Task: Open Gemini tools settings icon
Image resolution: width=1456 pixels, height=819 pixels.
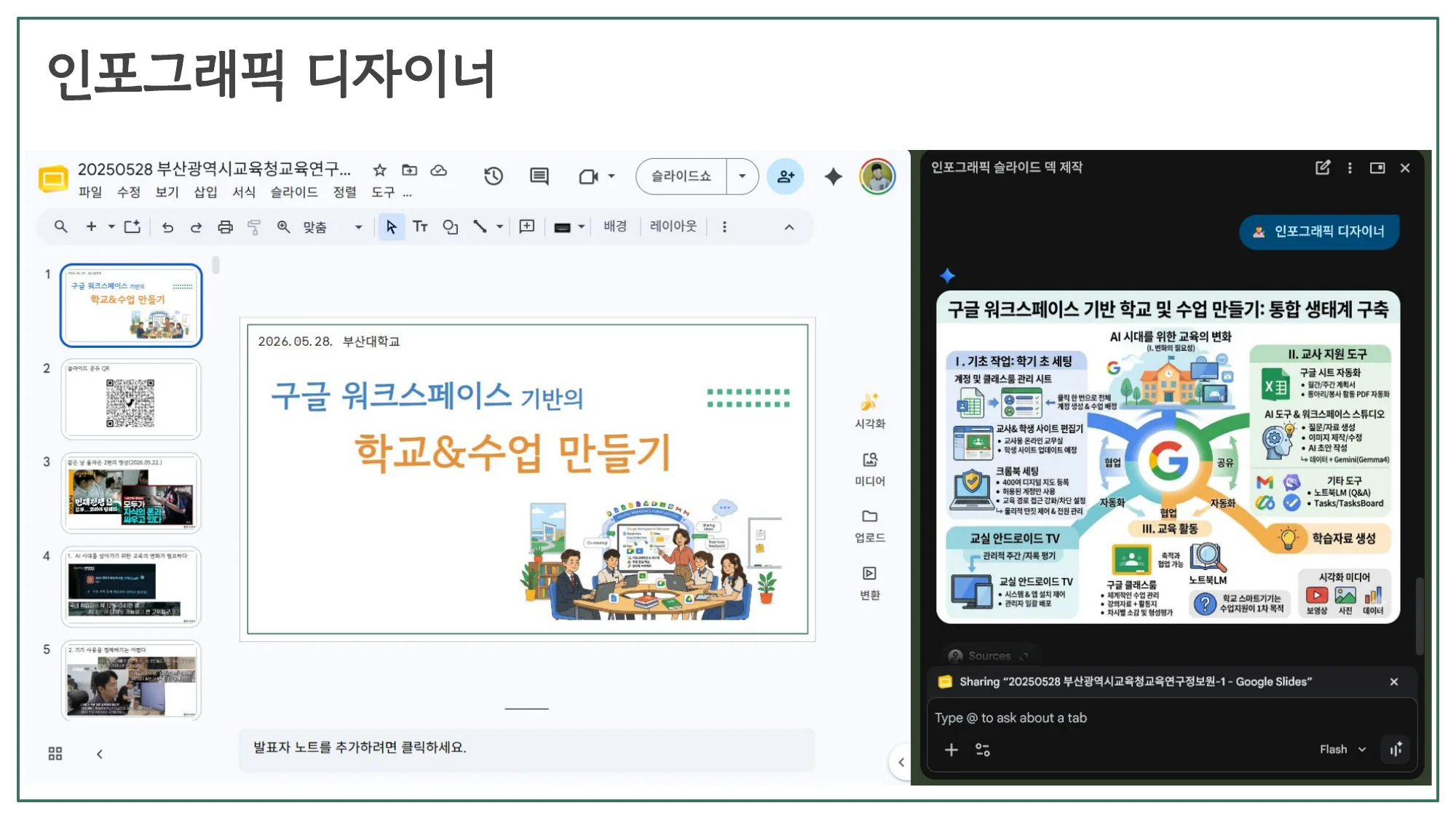Action: point(982,750)
